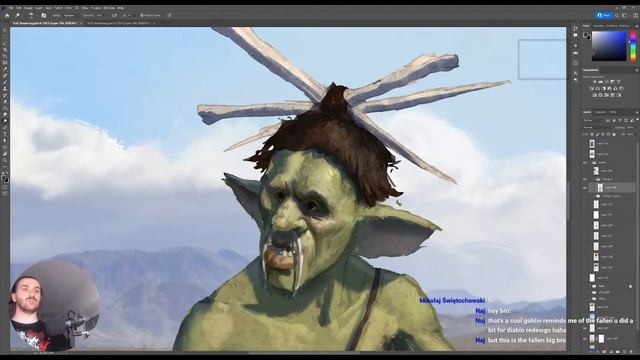Add a Black & White adjustment
This screenshot has height=360, width=640.
point(603,88)
